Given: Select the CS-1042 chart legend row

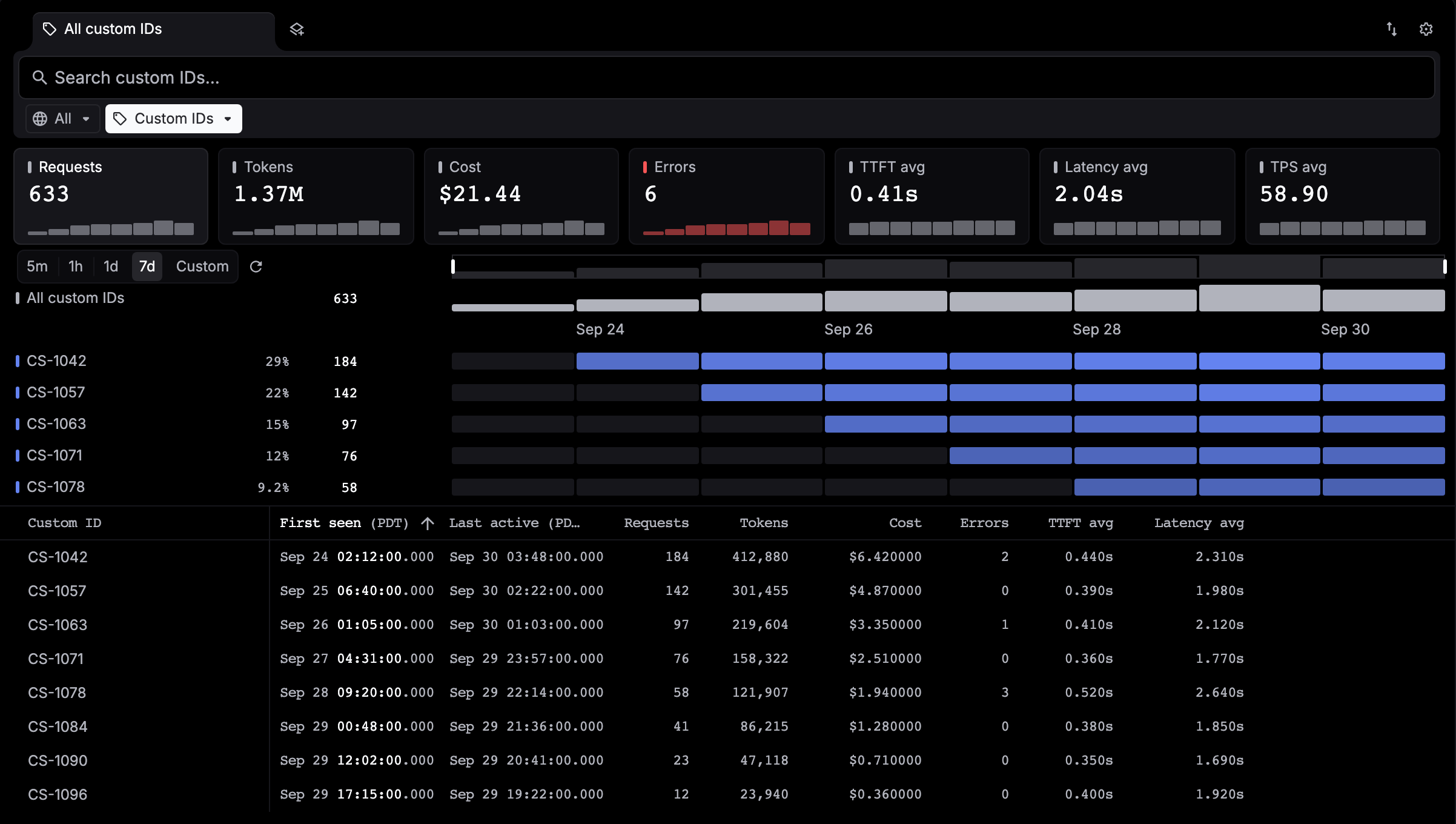Looking at the screenshot, I should point(187,361).
